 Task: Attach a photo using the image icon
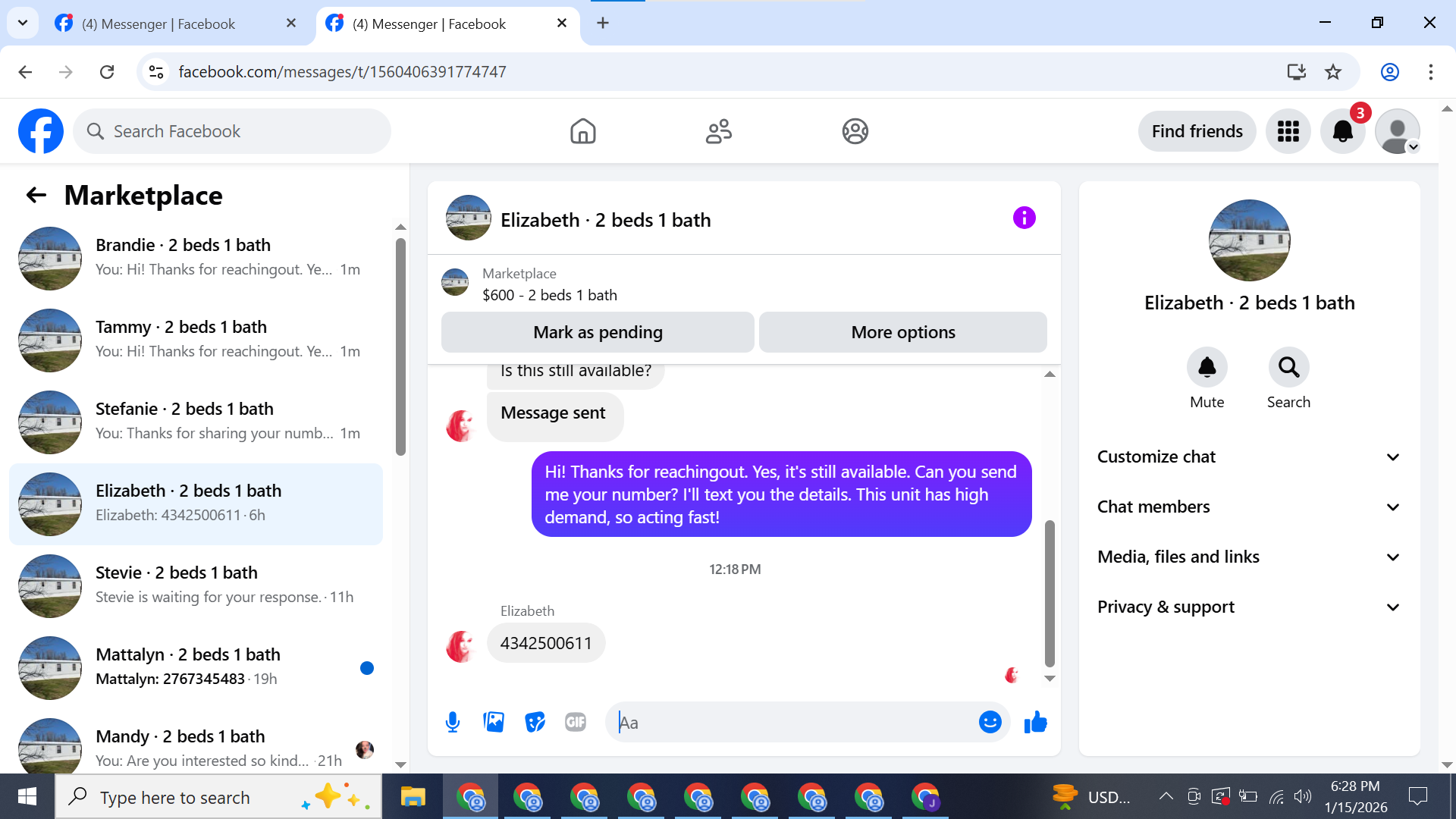pos(494,722)
